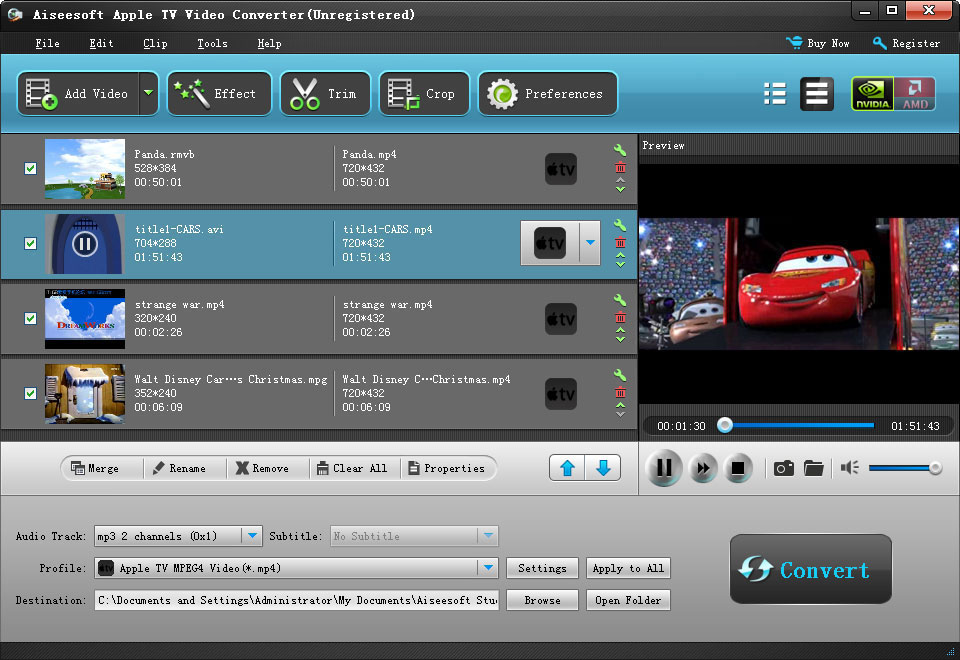Viewport: 960px width, 660px height.
Task: Click Apple TV icon on Walt Disney row
Action: coord(561,394)
